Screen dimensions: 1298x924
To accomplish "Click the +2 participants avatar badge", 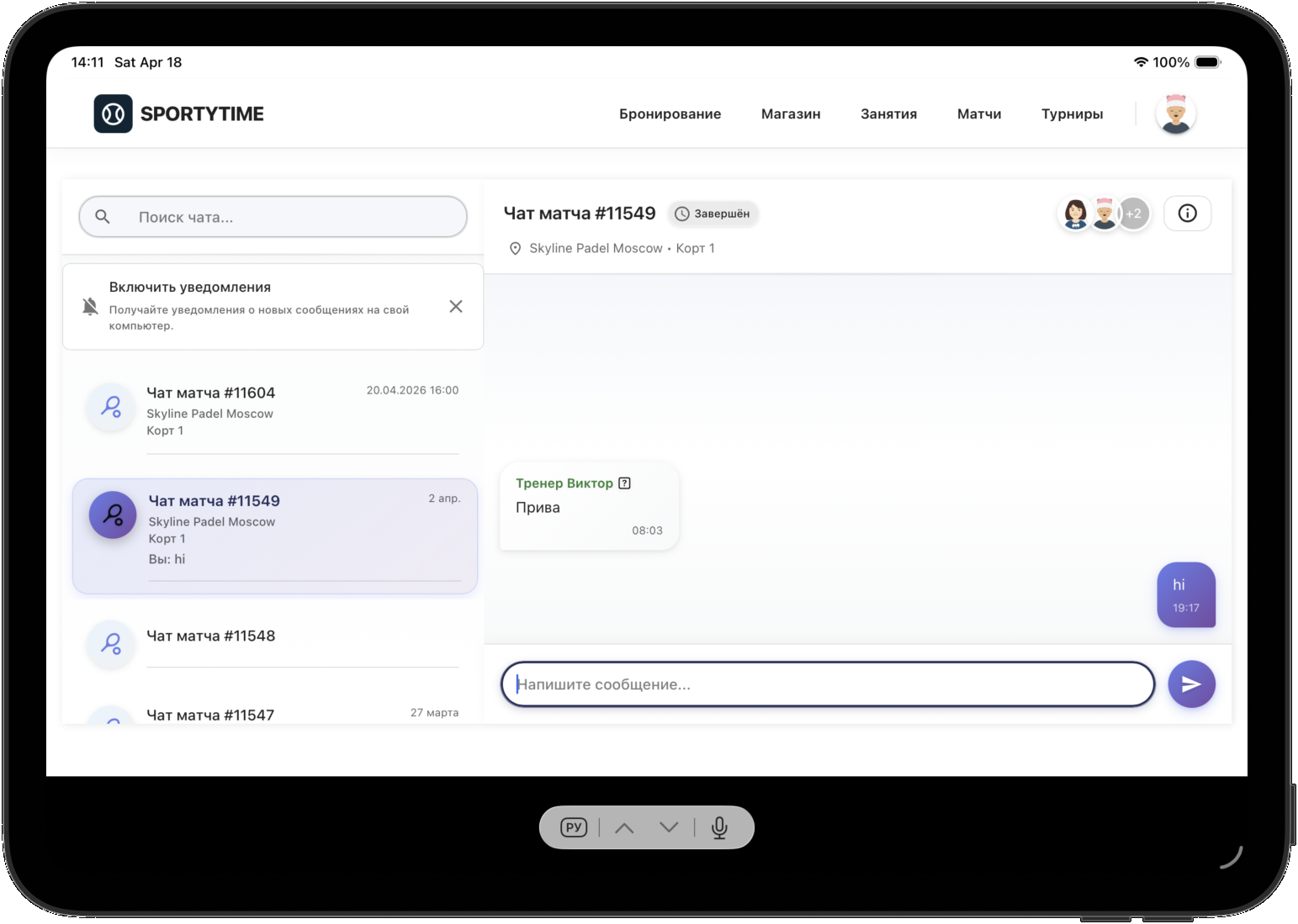I will [1133, 214].
